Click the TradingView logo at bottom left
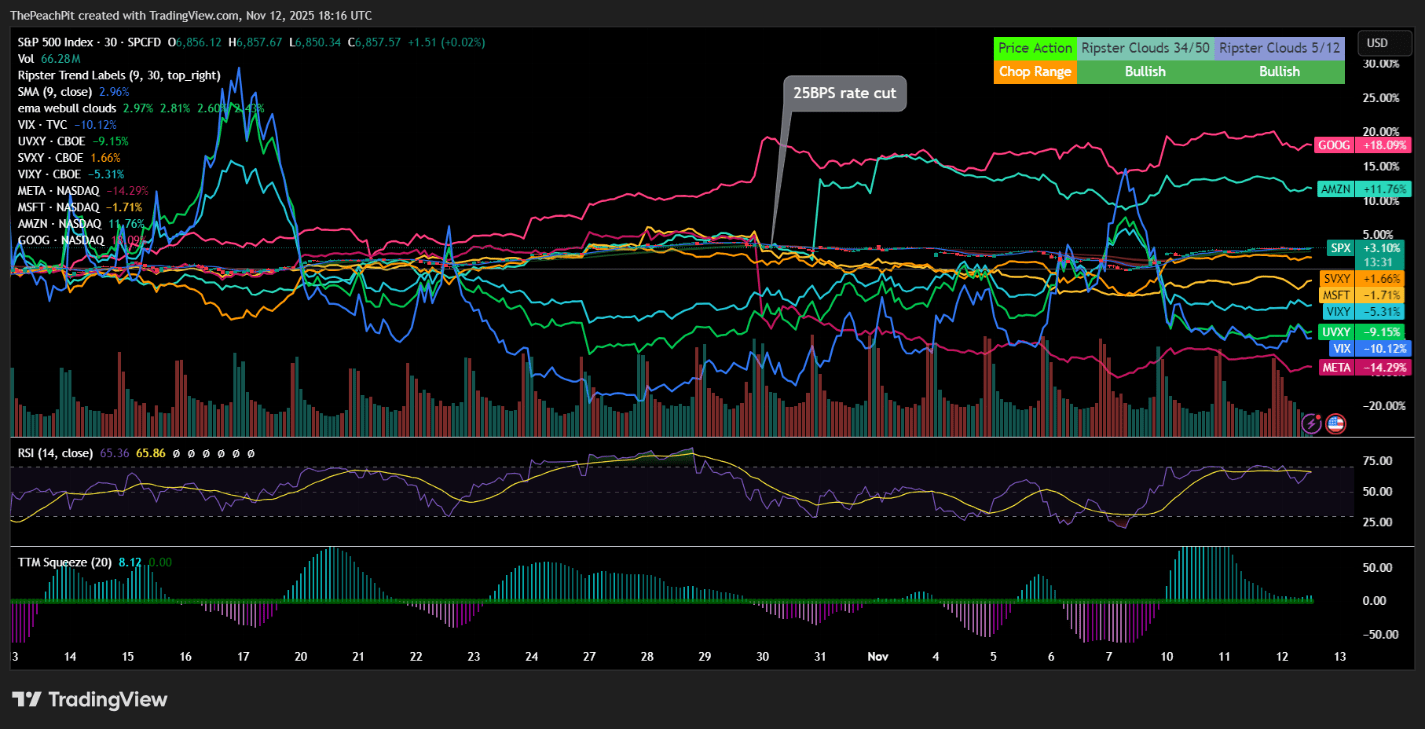The height and width of the screenshot is (729, 1425). pos(90,699)
